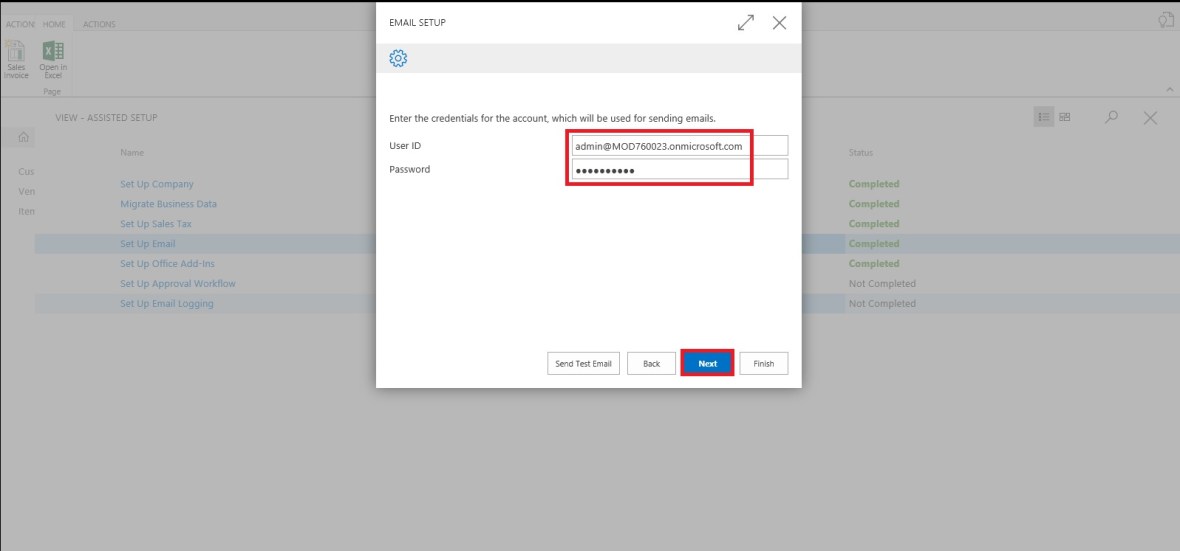1180x551 pixels.
Task: Click the Finish button
Action: [x=764, y=363]
